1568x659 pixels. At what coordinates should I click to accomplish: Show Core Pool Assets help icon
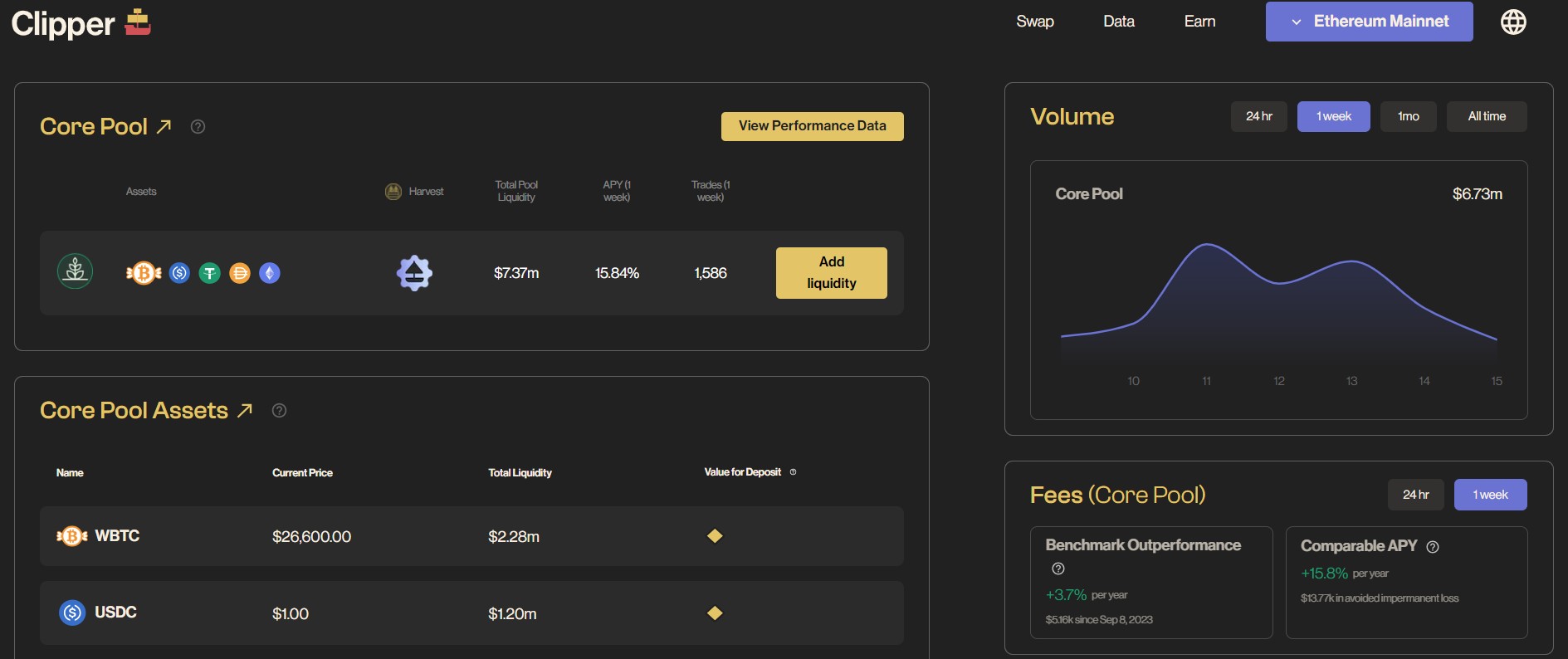click(x=279, y=410)
